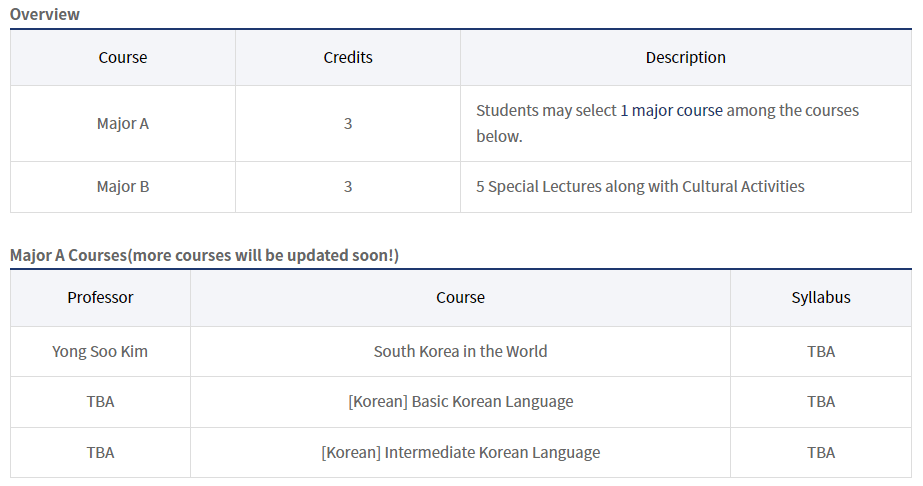Select the Major B row label
923x486 pixels.
[x=123, y=186]
